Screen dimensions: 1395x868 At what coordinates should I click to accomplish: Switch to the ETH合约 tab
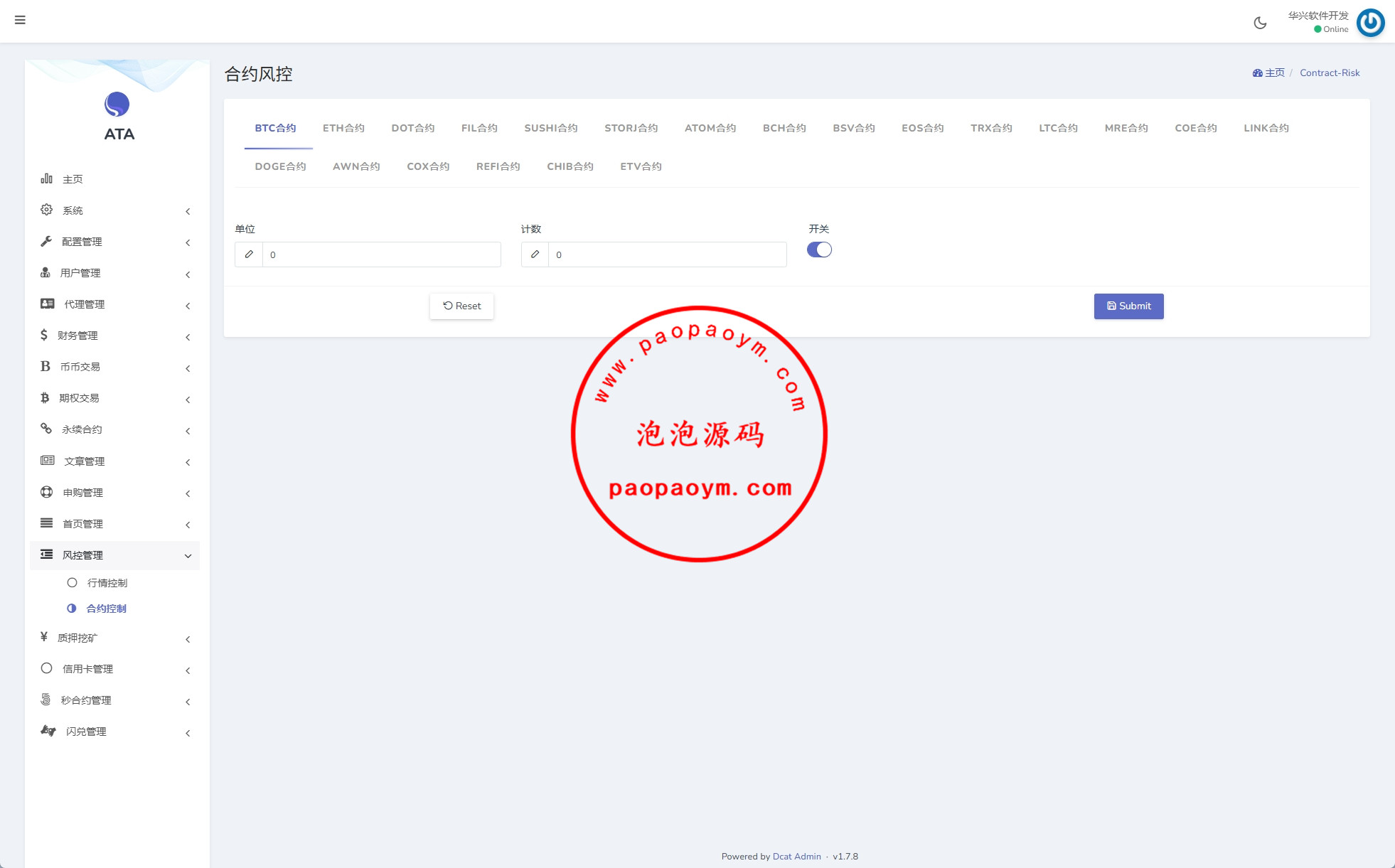click(343, 128)
